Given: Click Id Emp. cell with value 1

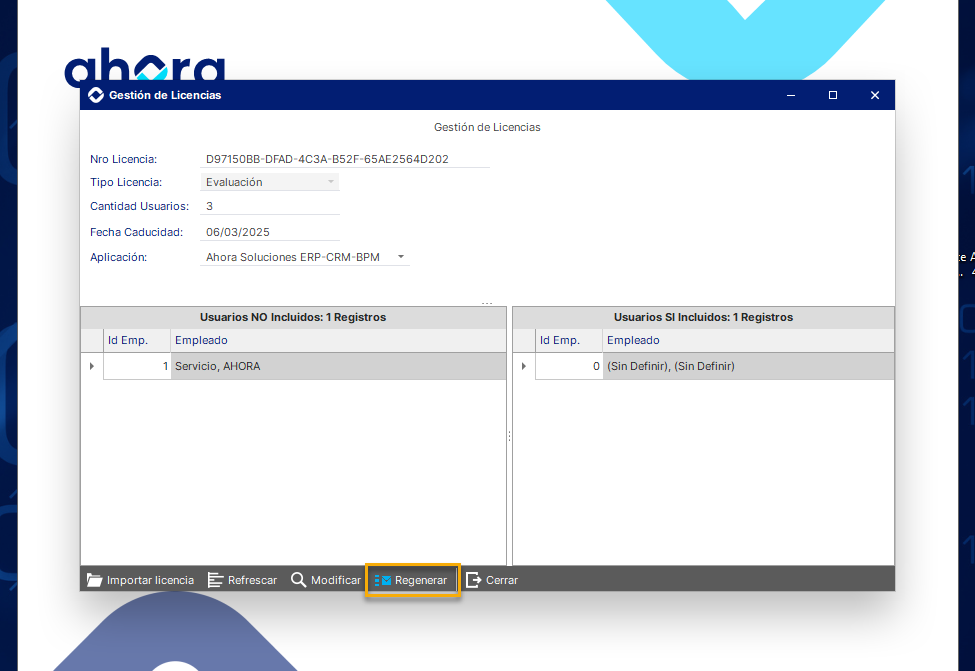Looking at the screenshot, I should [x=137, y=366].
